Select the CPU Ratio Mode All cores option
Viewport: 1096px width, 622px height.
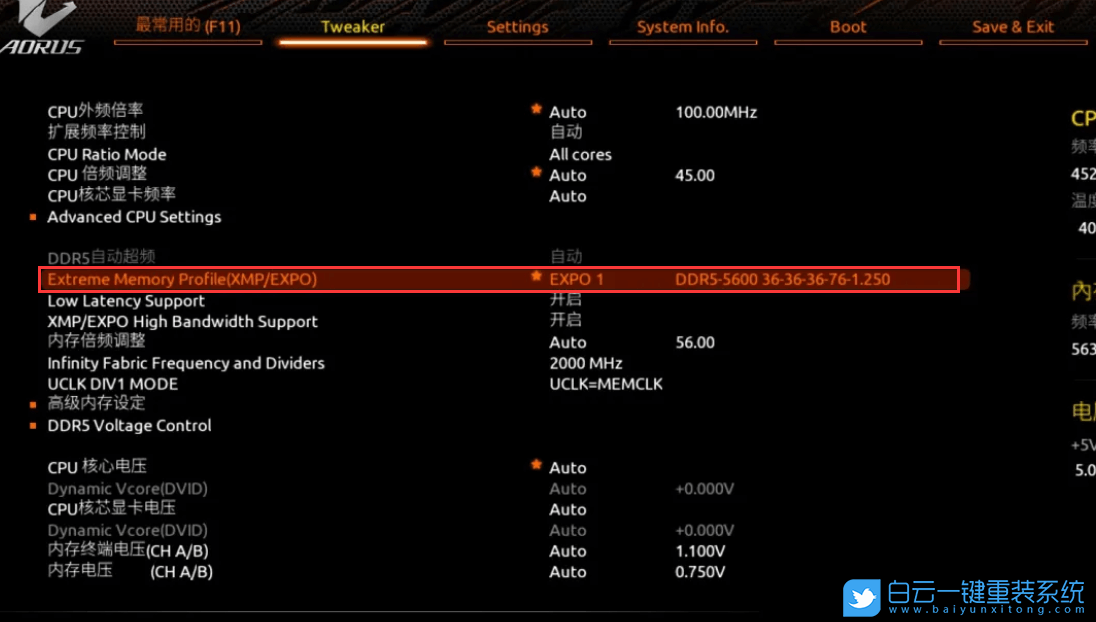coord(580,154)
